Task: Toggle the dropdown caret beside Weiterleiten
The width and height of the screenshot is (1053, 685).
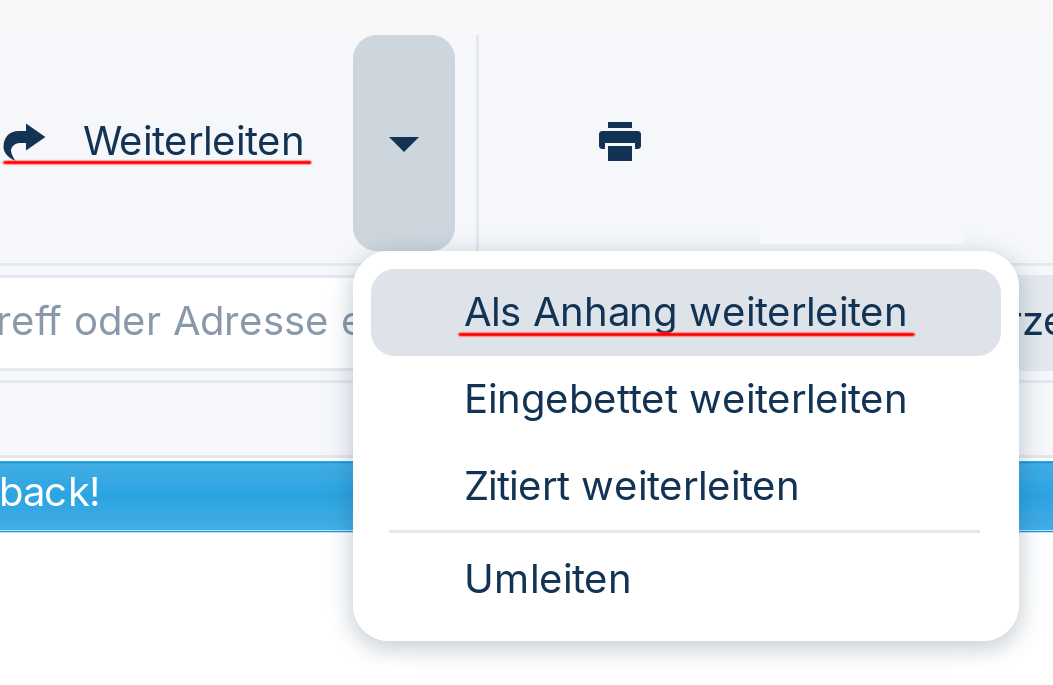Action: pyautogui.click(x=403, y=143)
